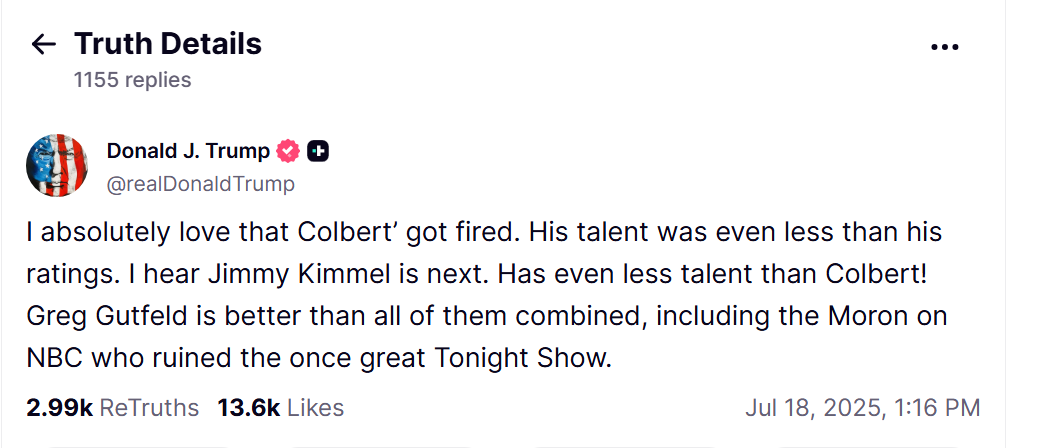Click the black plus badge beside the name
This screenshot has width=1041, height=448.
click(318, 151)
